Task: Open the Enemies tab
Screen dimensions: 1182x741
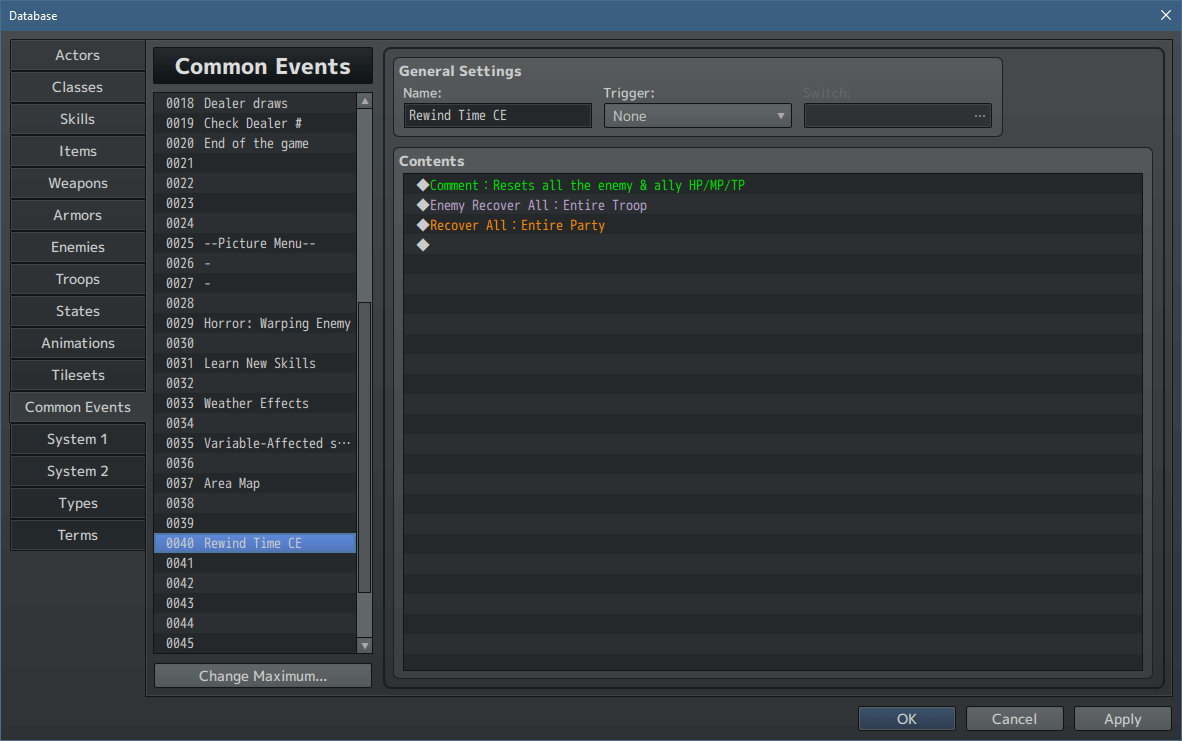Action: click(x=78, y=247)
